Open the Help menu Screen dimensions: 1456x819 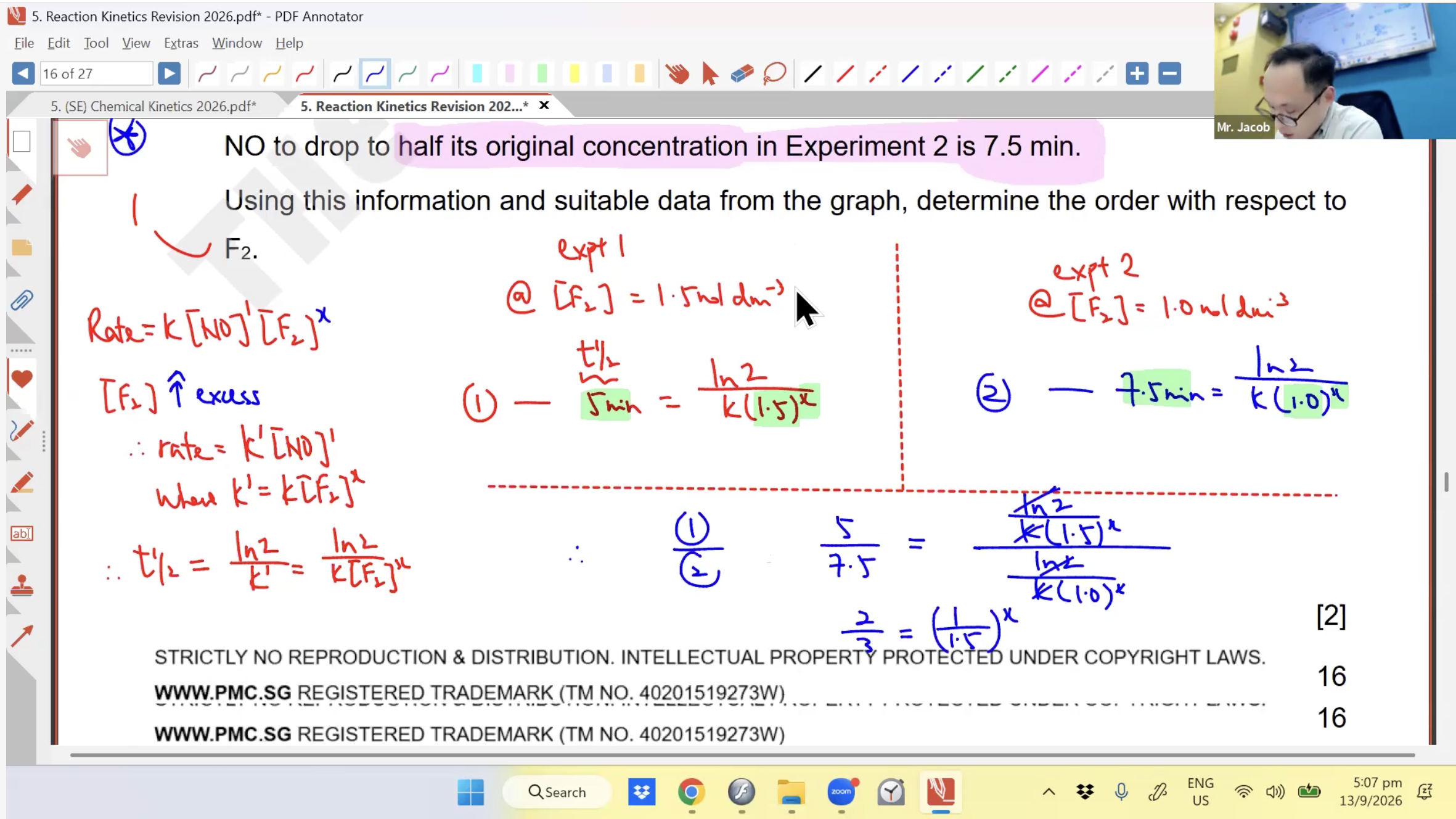[x=289, y=43]
